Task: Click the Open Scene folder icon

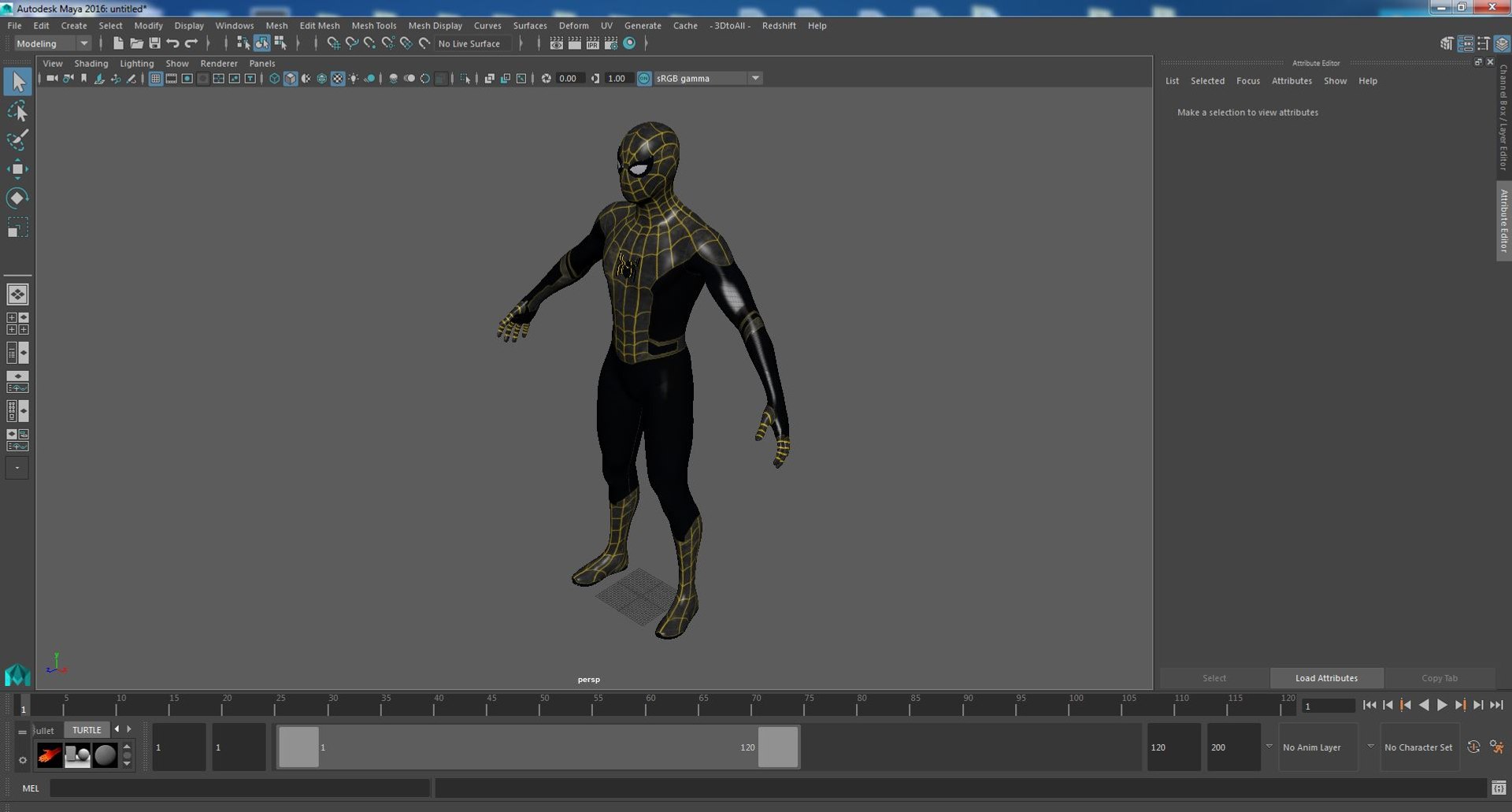Action: [x=136, y=43]
